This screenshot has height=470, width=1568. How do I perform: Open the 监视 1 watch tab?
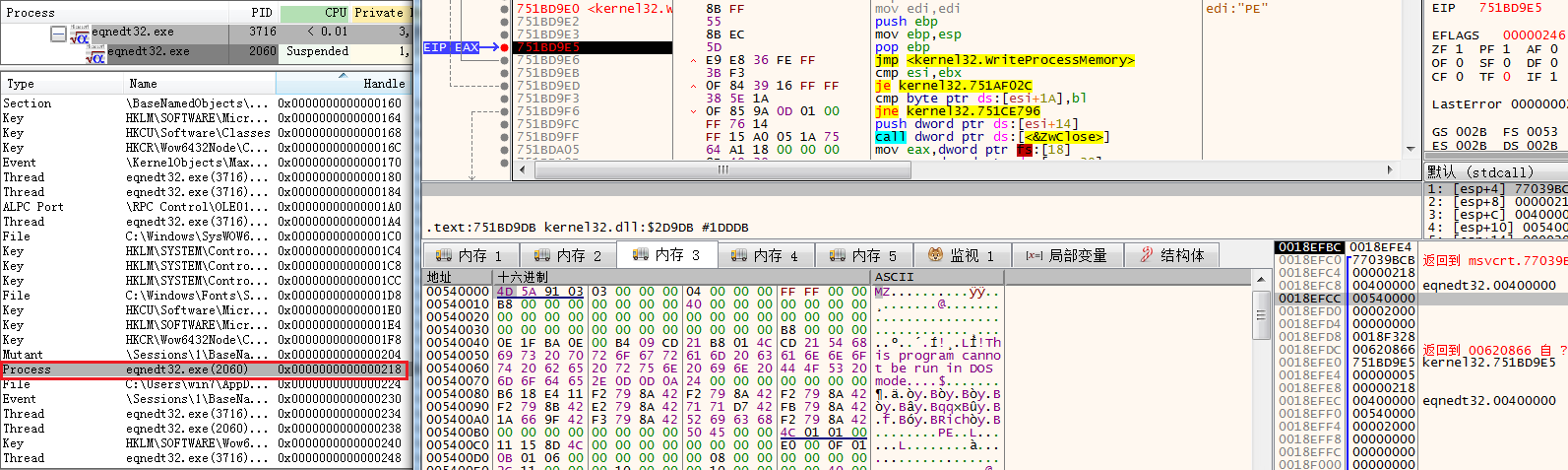click(x=962, y=255)
